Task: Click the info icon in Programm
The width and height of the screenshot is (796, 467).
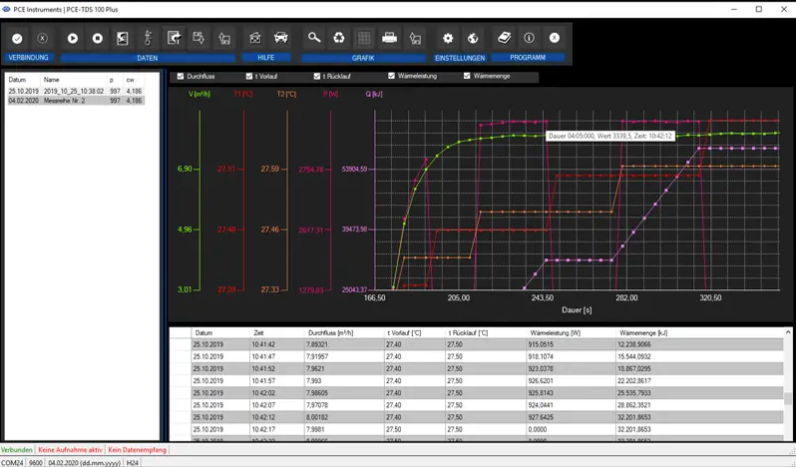Action: [x=529, y=38]
